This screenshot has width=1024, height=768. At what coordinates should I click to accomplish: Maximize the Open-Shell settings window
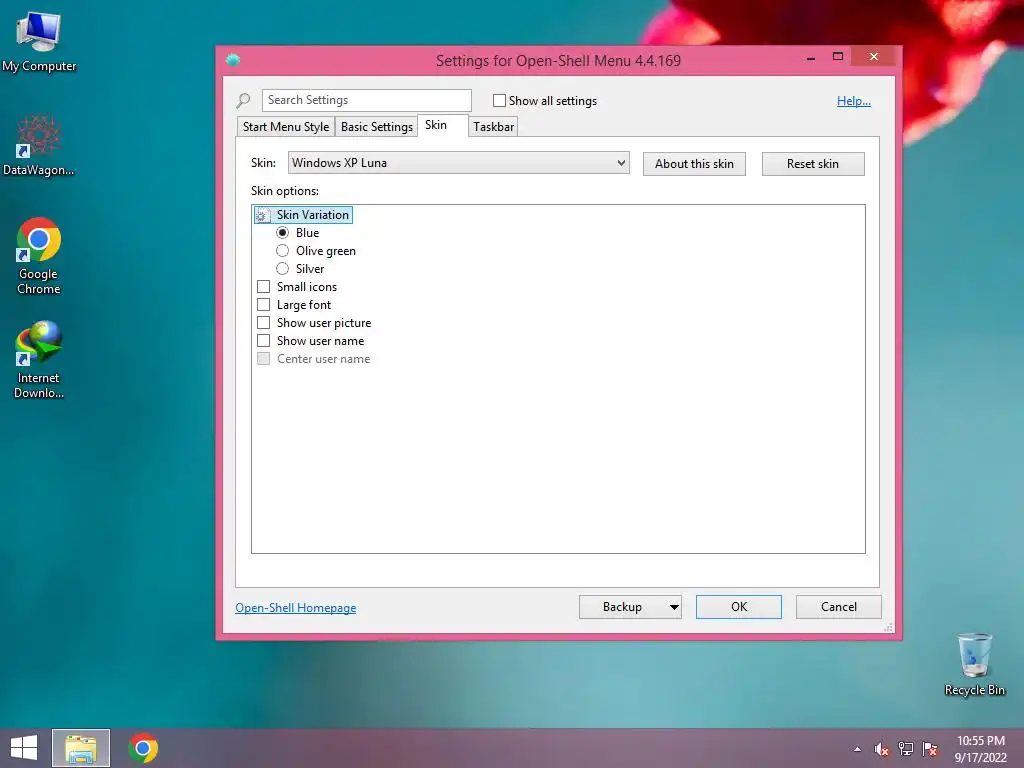(838, 57)
